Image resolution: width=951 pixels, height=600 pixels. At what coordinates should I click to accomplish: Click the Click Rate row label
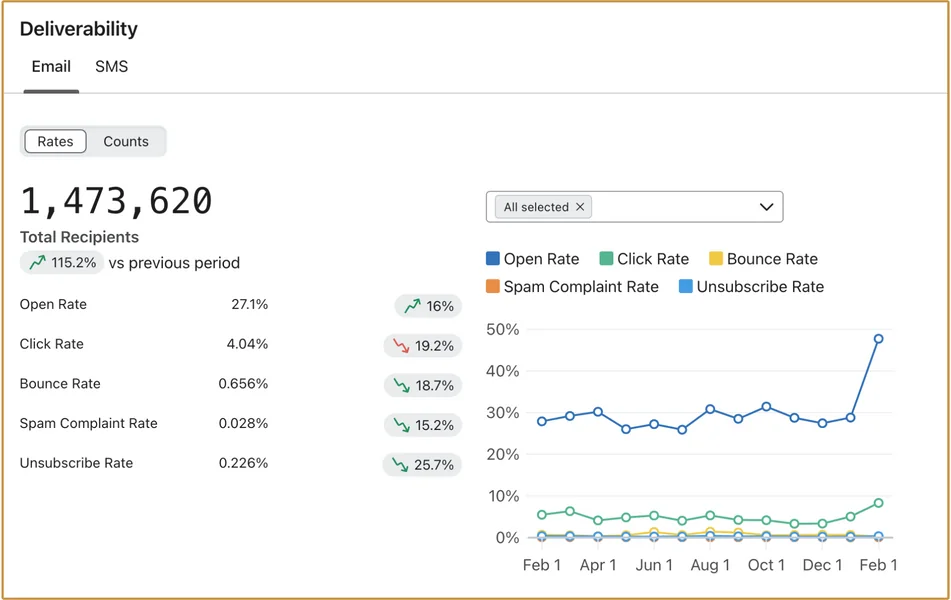click(52, 344)
